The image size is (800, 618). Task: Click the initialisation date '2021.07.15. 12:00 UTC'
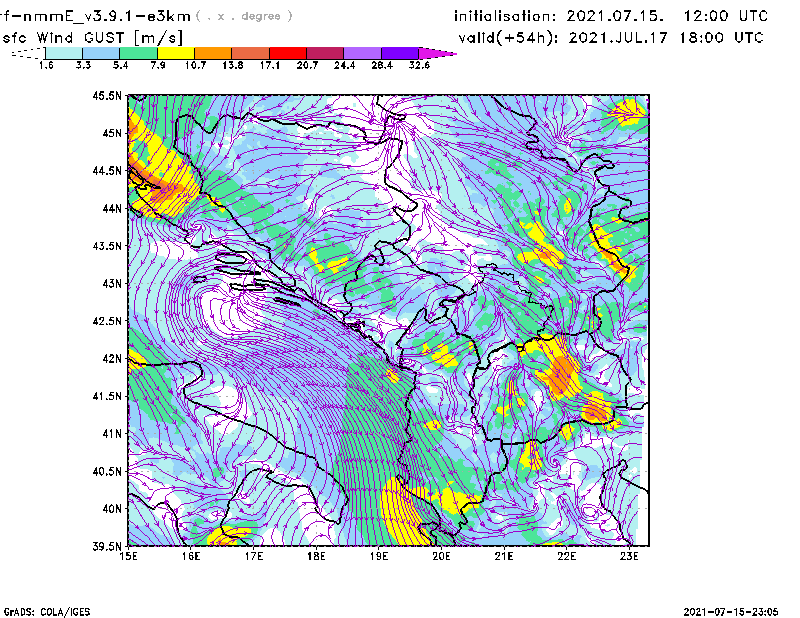tap(667, 16)
